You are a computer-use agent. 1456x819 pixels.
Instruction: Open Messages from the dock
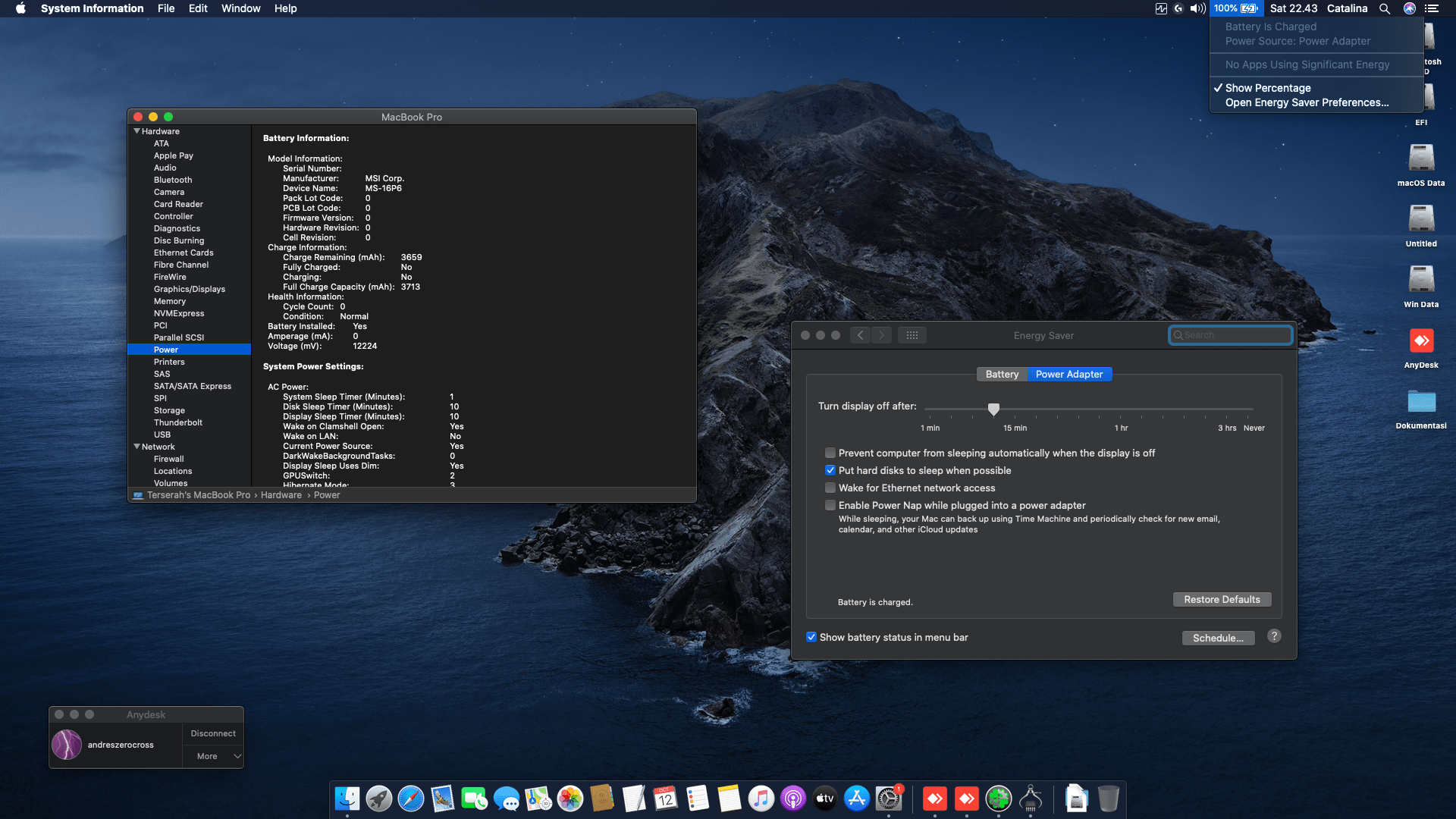[x=507, y=799]
